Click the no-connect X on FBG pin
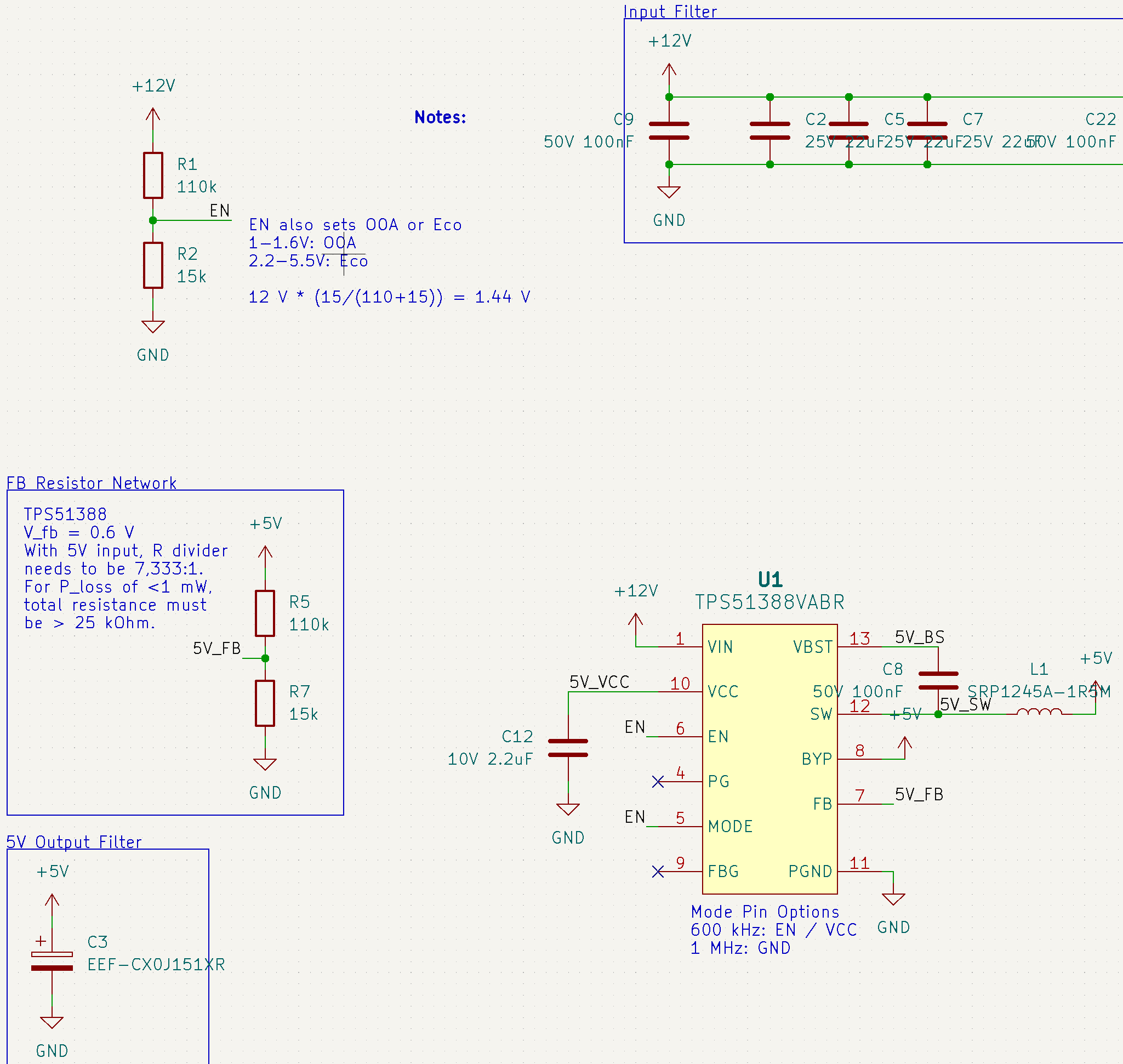 point(657,872)
